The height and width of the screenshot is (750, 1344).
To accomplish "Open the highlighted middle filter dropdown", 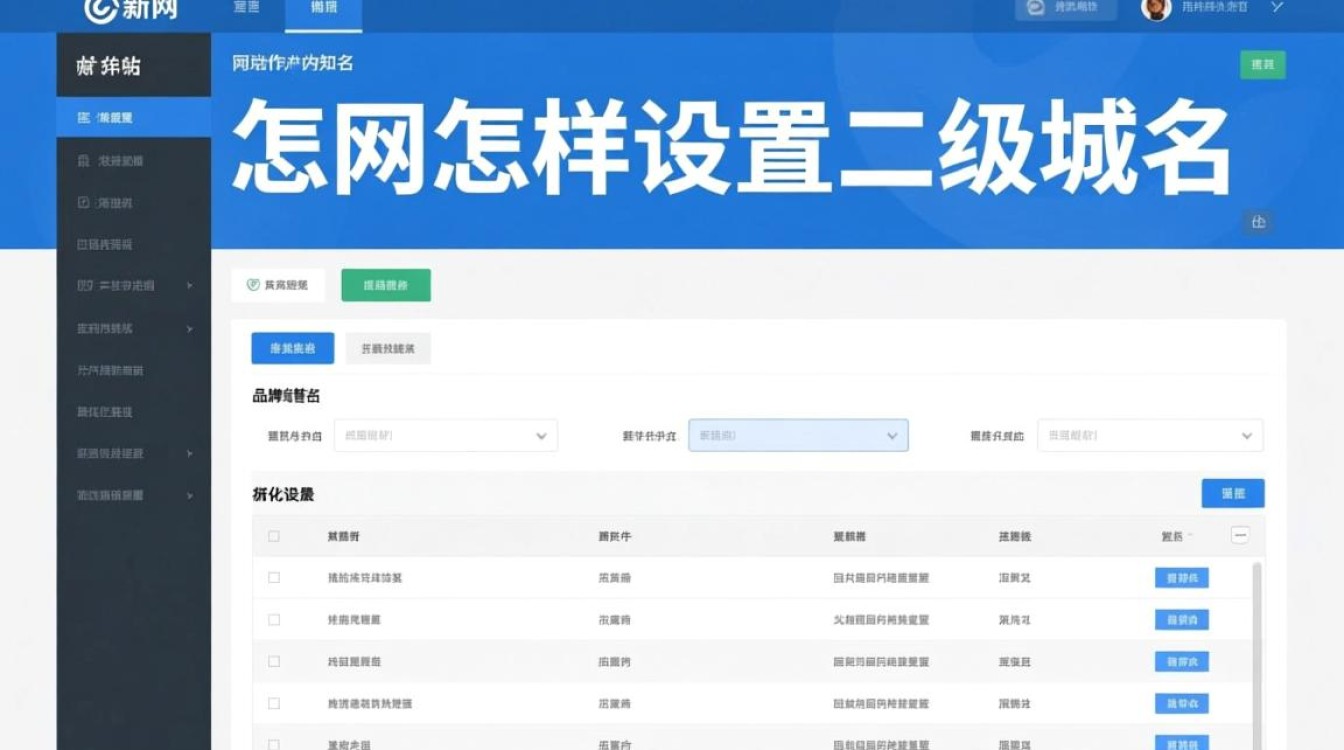I will [797, 435].
